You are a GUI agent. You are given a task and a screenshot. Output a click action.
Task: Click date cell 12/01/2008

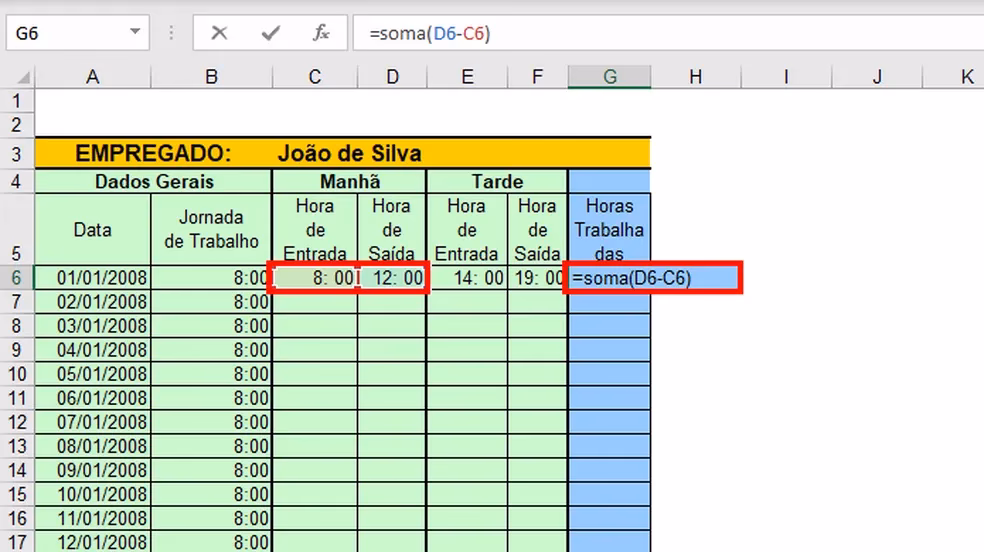tap(93, 542)
